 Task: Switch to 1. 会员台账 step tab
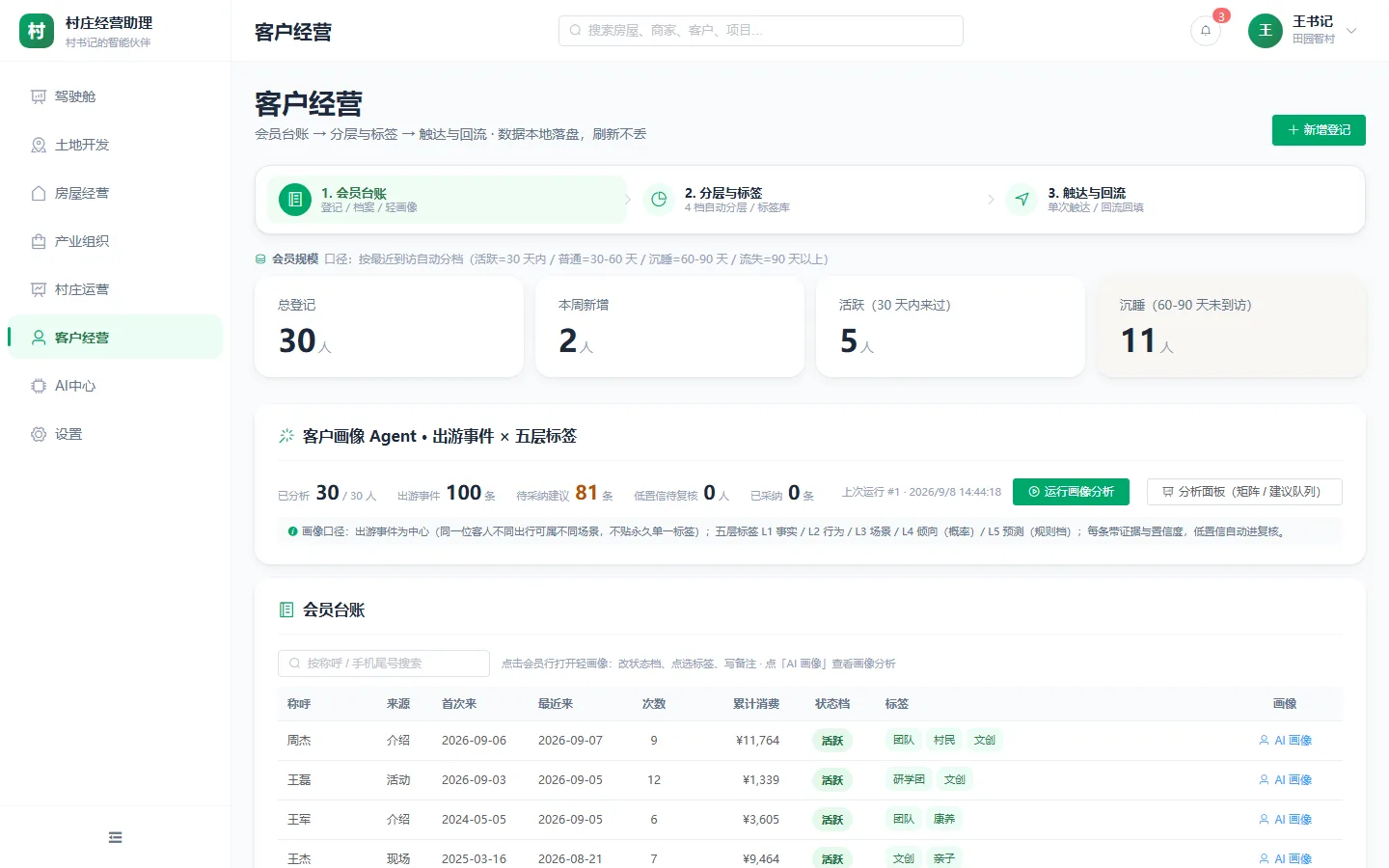click(447, 200)
